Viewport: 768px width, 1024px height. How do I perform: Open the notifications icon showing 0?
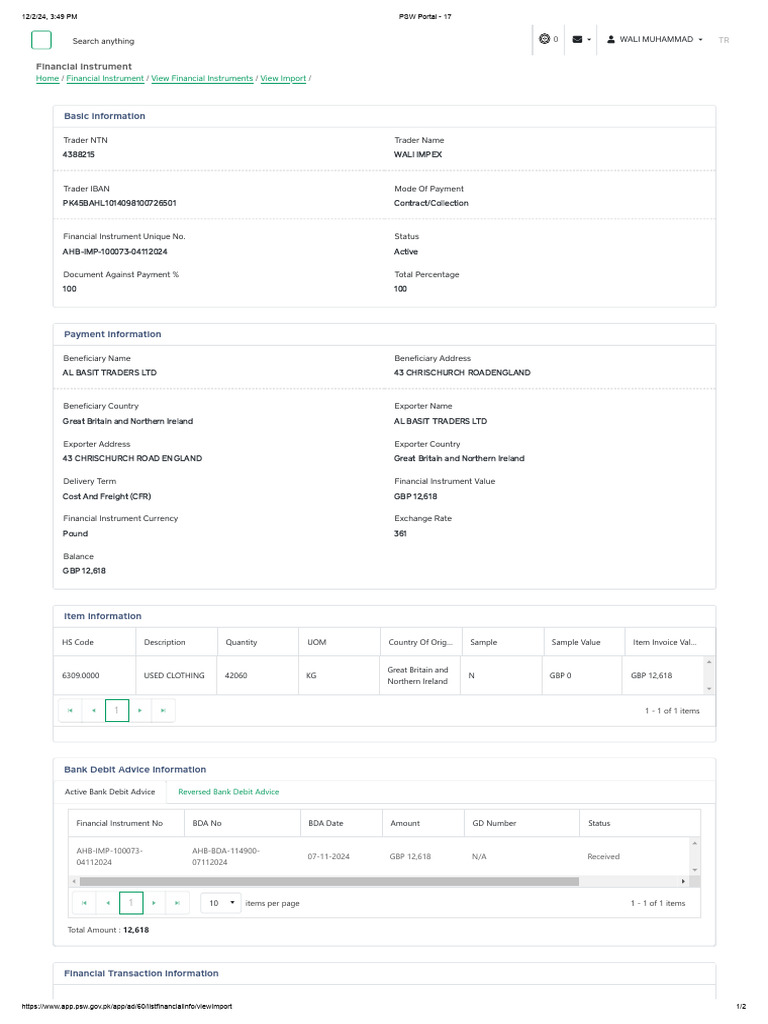coord(544,39)
